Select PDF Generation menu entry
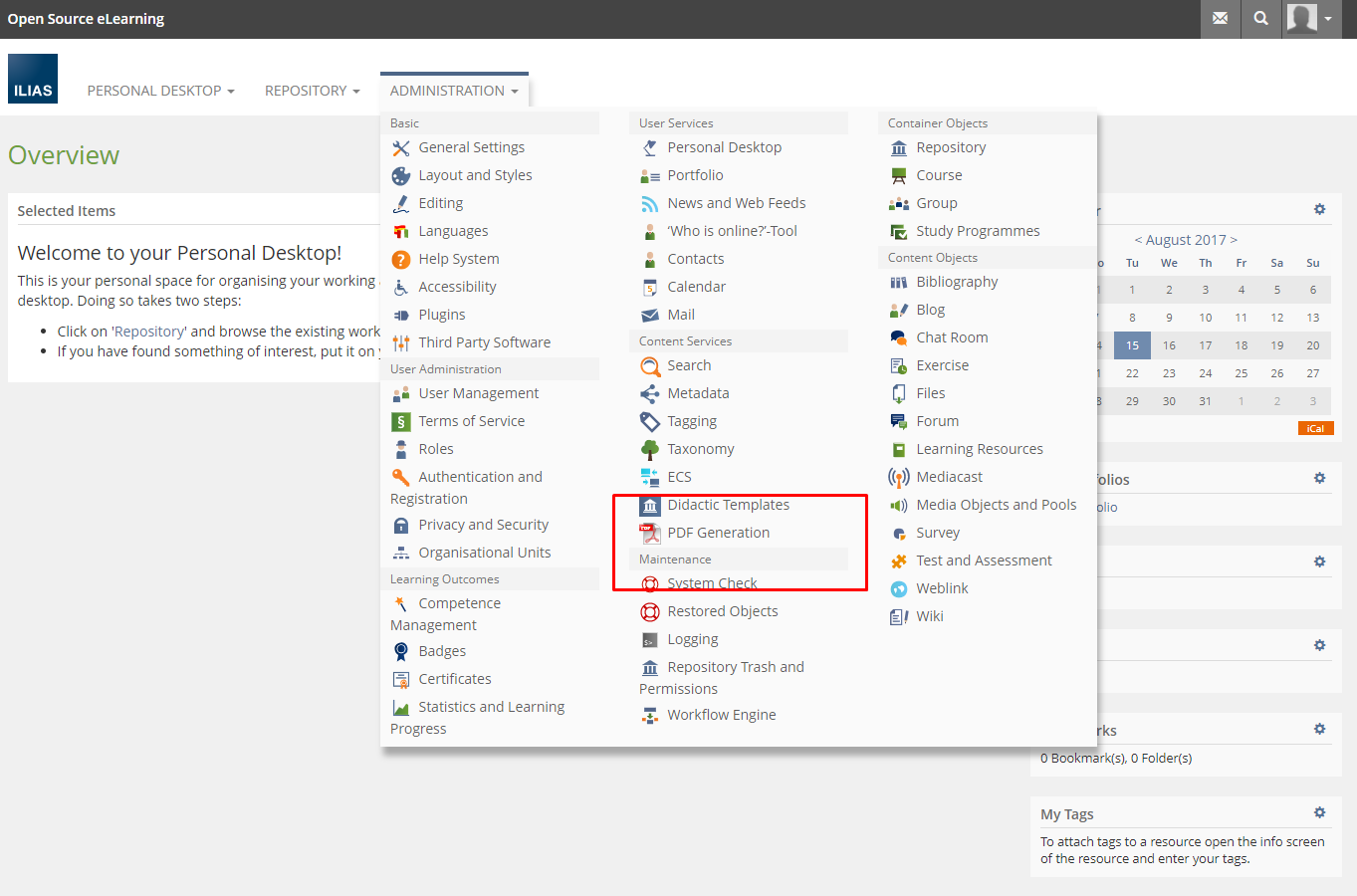Image resolution: width=1357 pixels, height=896 pixels. click(718, 533)
